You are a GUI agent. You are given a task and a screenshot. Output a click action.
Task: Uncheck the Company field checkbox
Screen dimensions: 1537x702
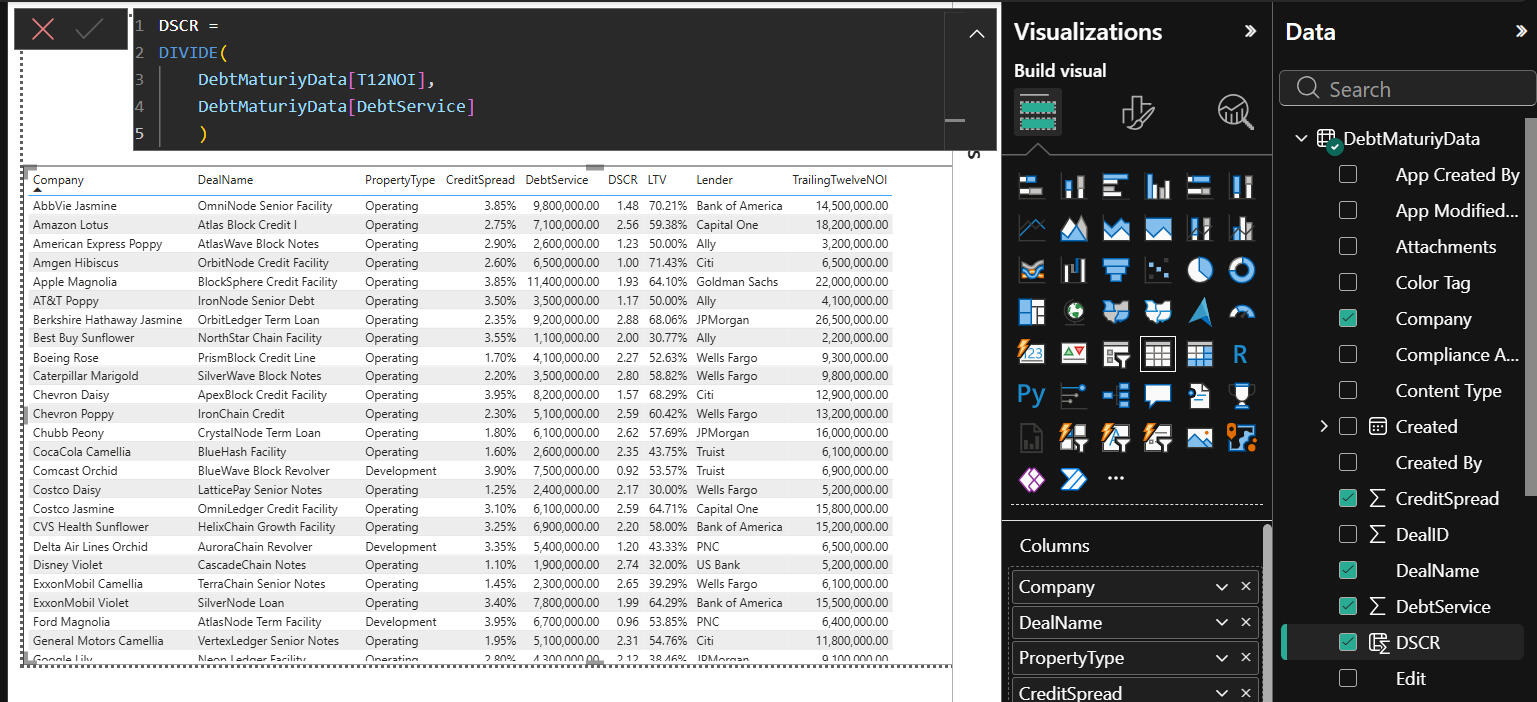[1348, 319]
